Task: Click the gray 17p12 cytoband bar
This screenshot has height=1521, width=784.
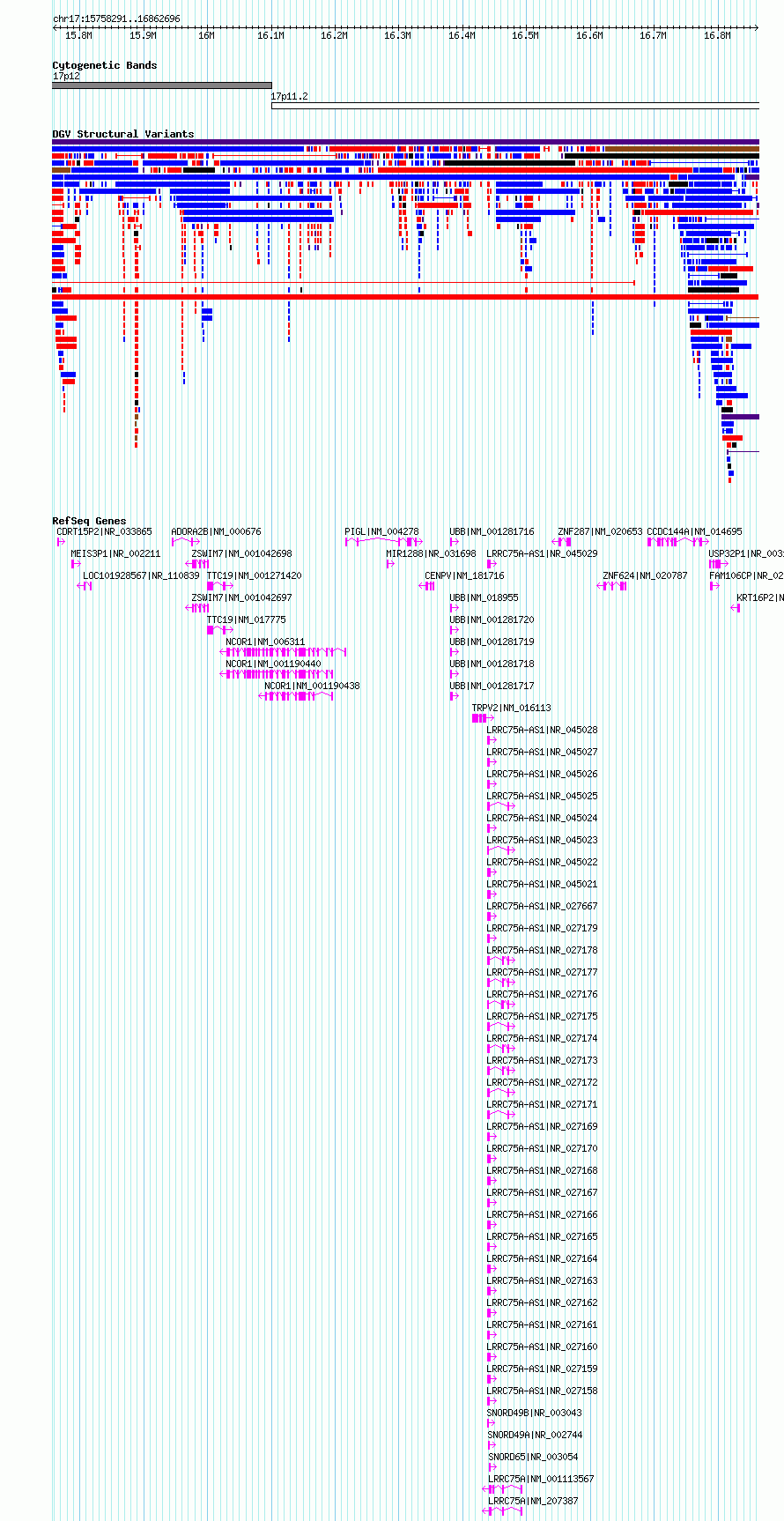Action: click(x=162, y=85)
